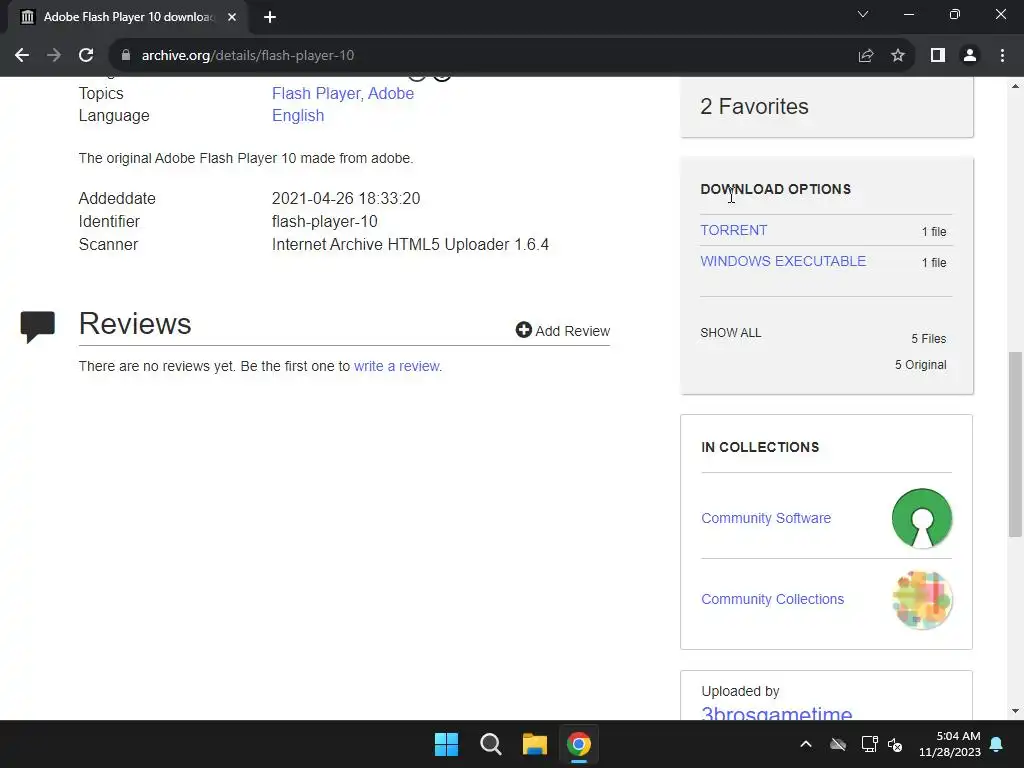Screen dimensions: 1024x768
Task: Expand the tab search dropdown
Action: [x=863, y=14]
